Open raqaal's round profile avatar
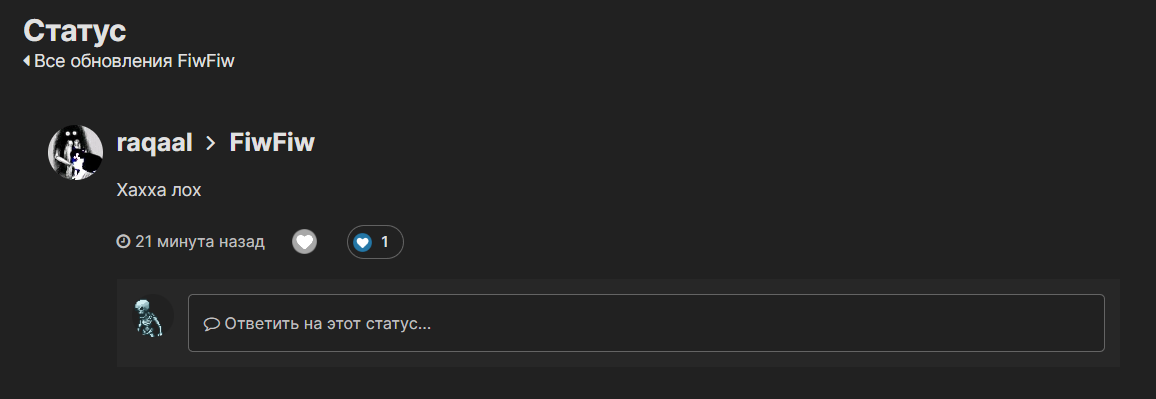 pos(75,153)
